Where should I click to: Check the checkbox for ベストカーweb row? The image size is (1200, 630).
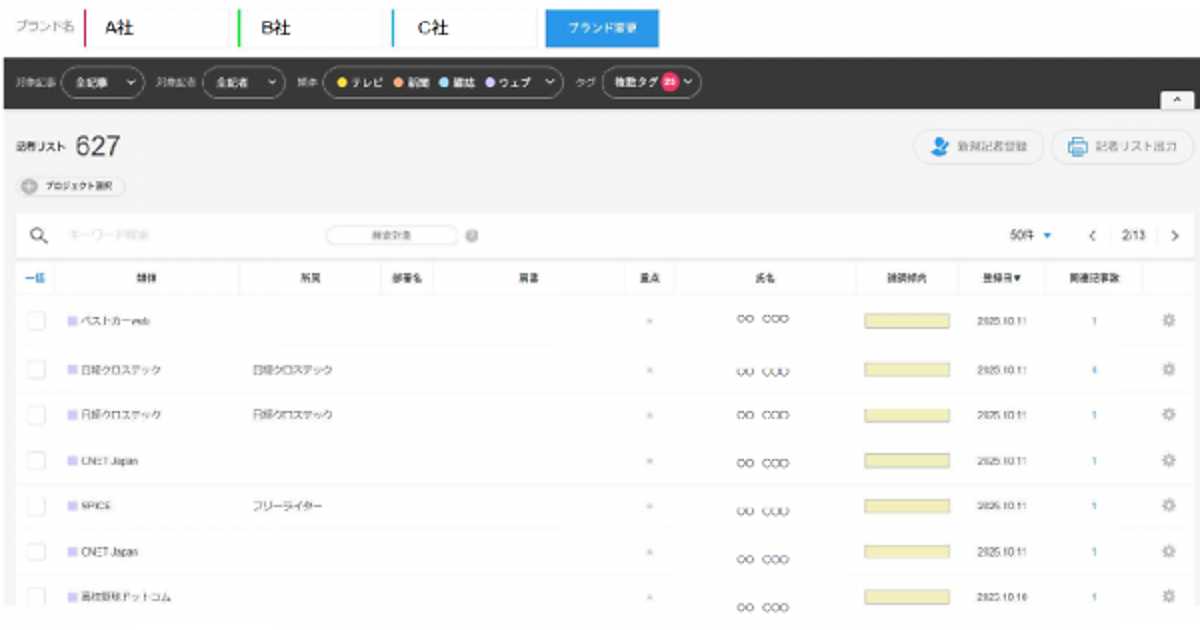pyautogui.click(x=36, y=321)
